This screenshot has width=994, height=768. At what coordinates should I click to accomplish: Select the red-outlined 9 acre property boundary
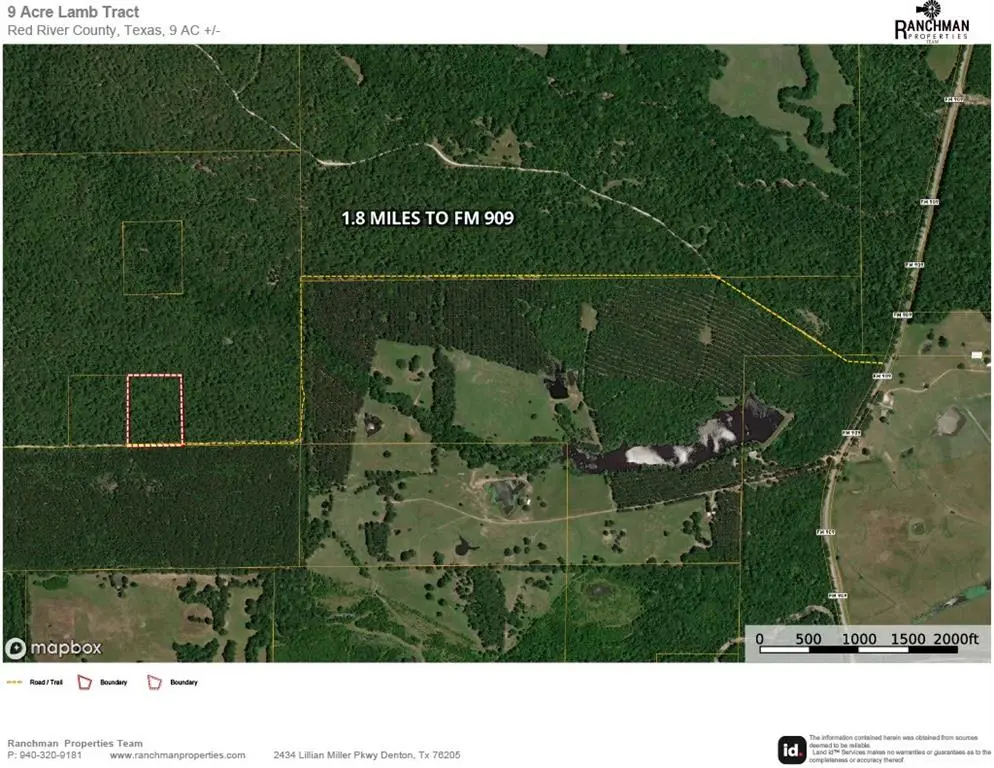click(x=154, y=408)
